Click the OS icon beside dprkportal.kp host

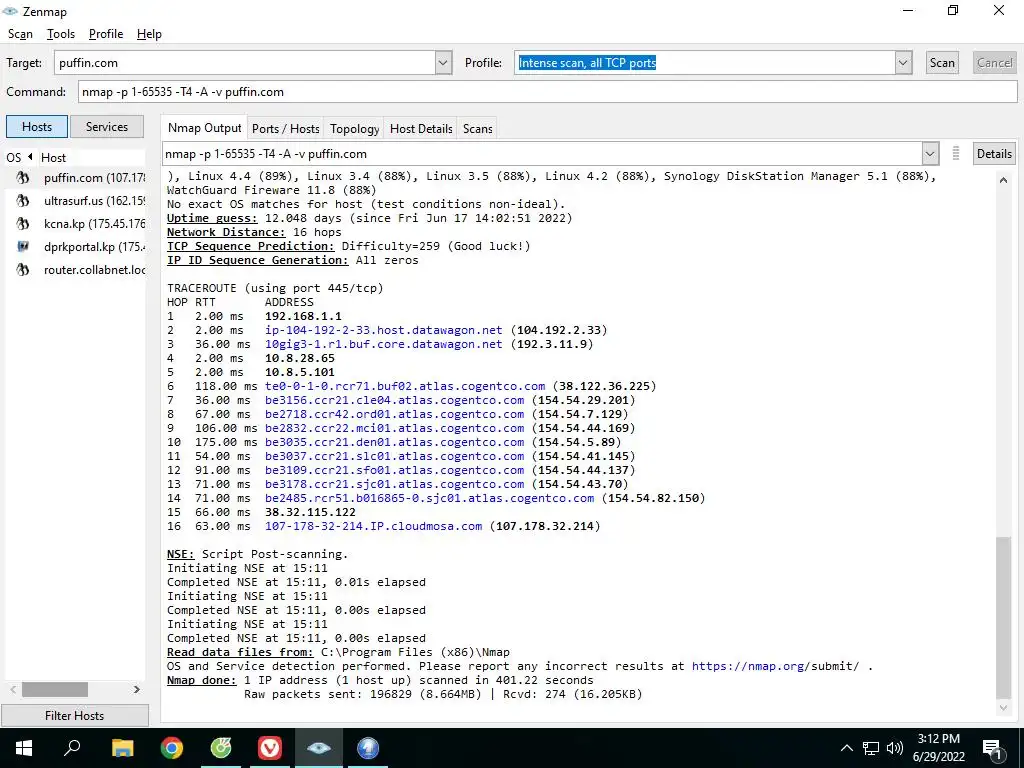23,247
